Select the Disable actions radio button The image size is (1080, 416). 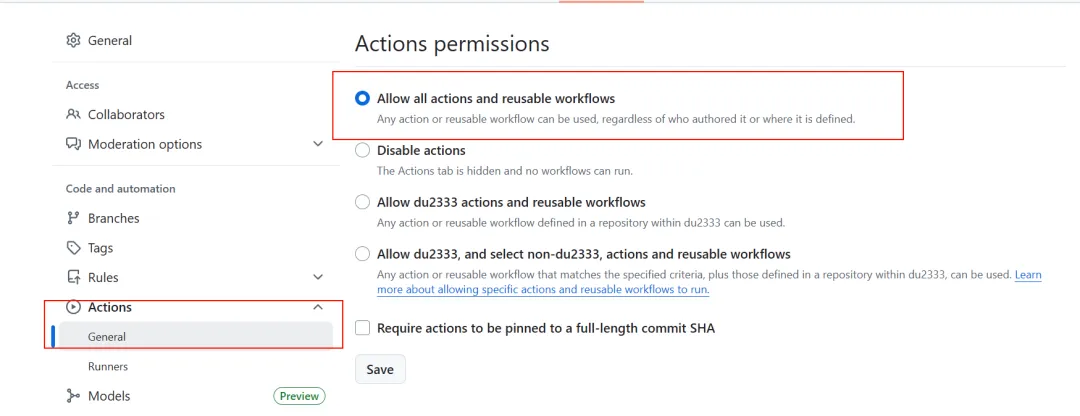[x=362, y=150]
